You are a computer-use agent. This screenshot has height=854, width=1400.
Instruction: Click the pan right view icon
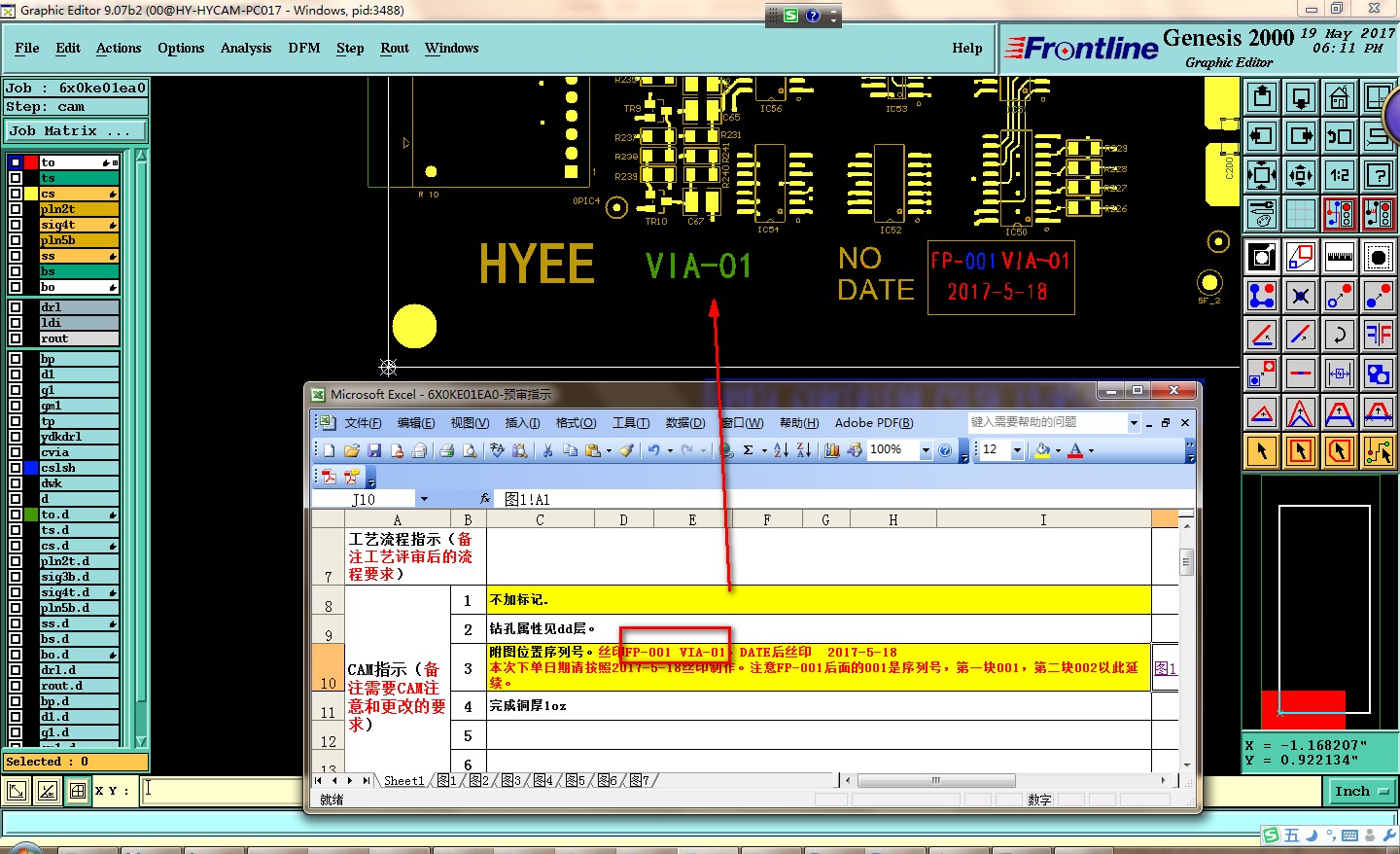pyautogui.click(x=1301, y=136)
